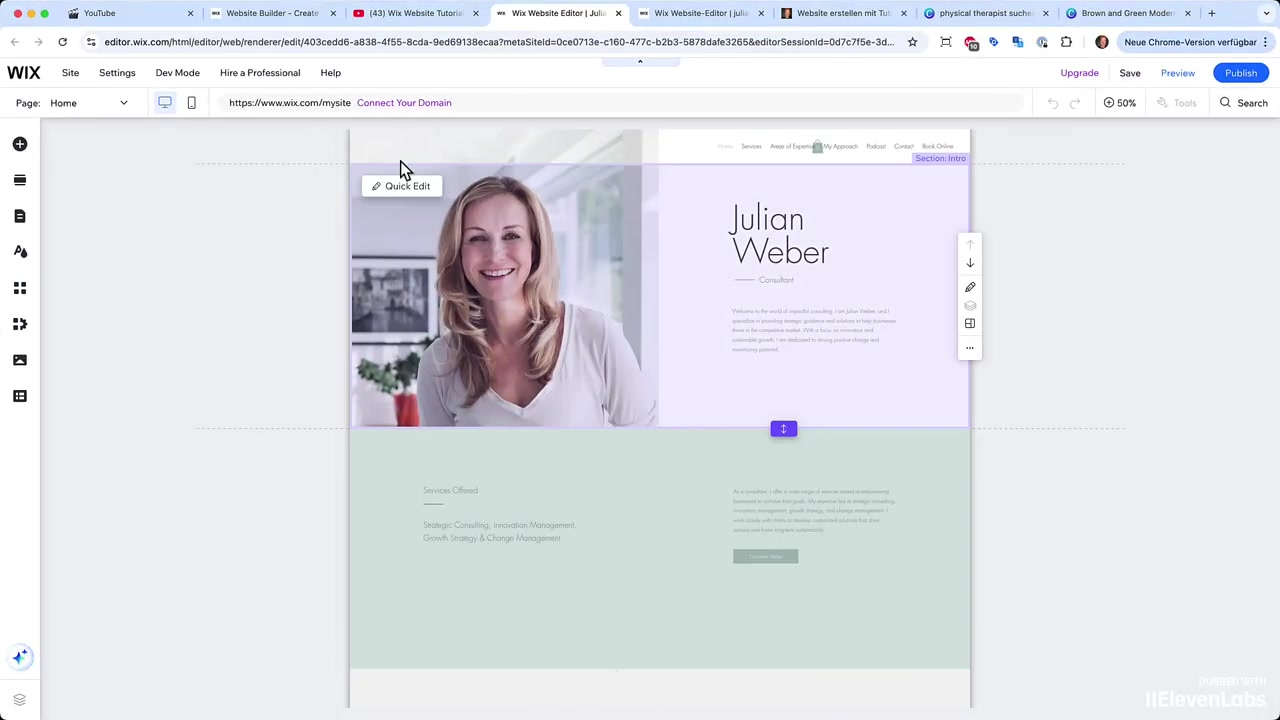1280x720 pixels.
Task: Click the Undo arrow
Action: (x=1053, y=103)
